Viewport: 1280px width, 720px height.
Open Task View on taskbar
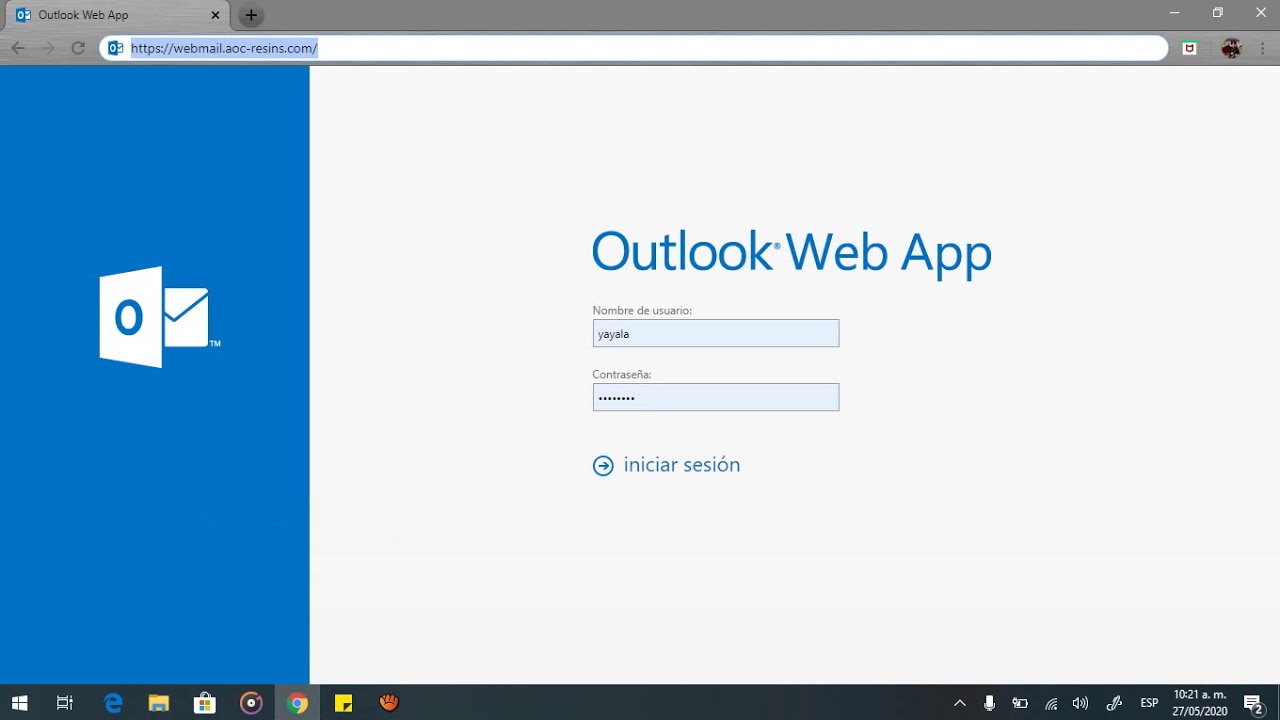click(x=65, y=703)
